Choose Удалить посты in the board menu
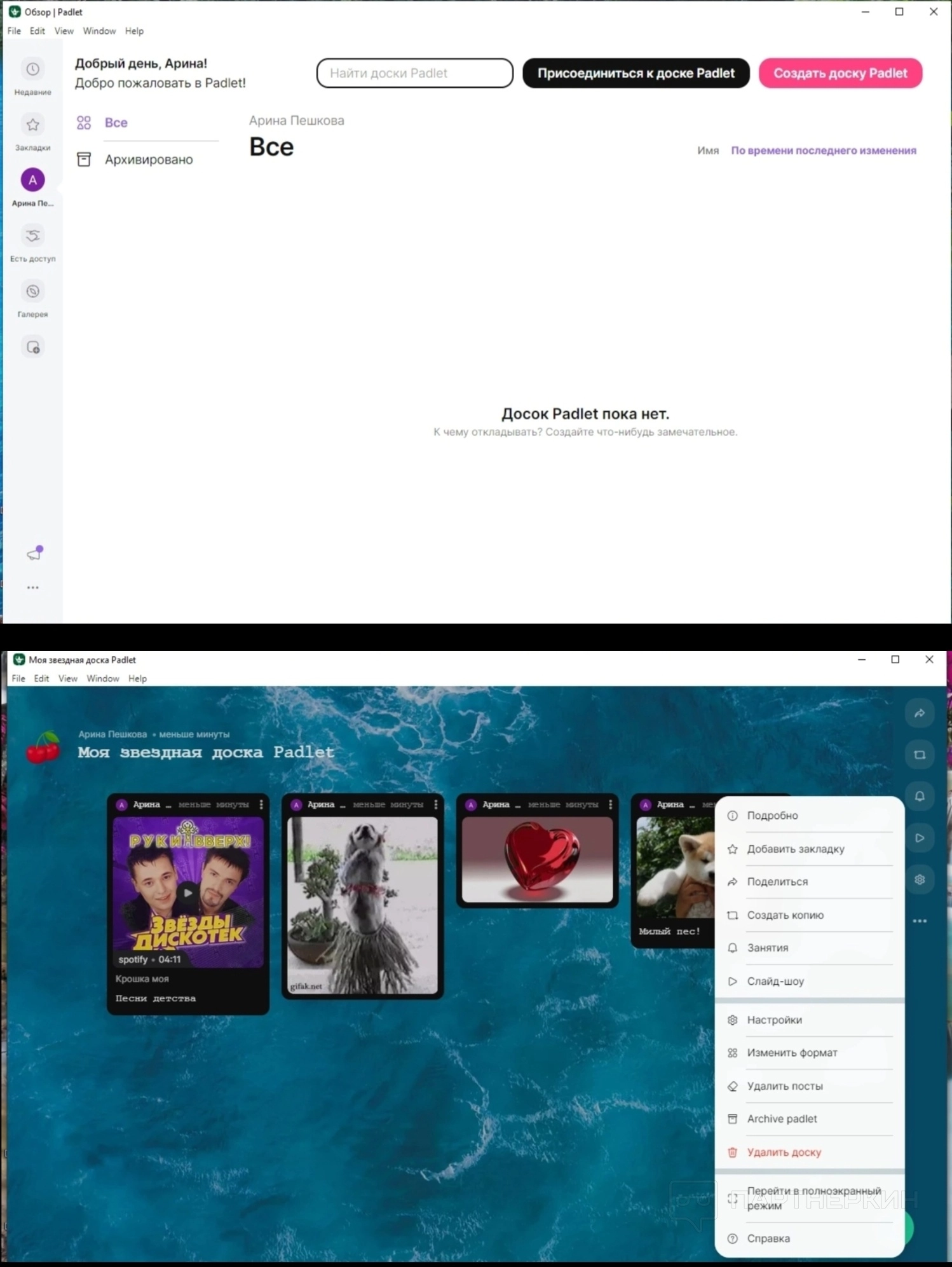The height and width of the screenshot is (1267, 952). (810, 1086)
